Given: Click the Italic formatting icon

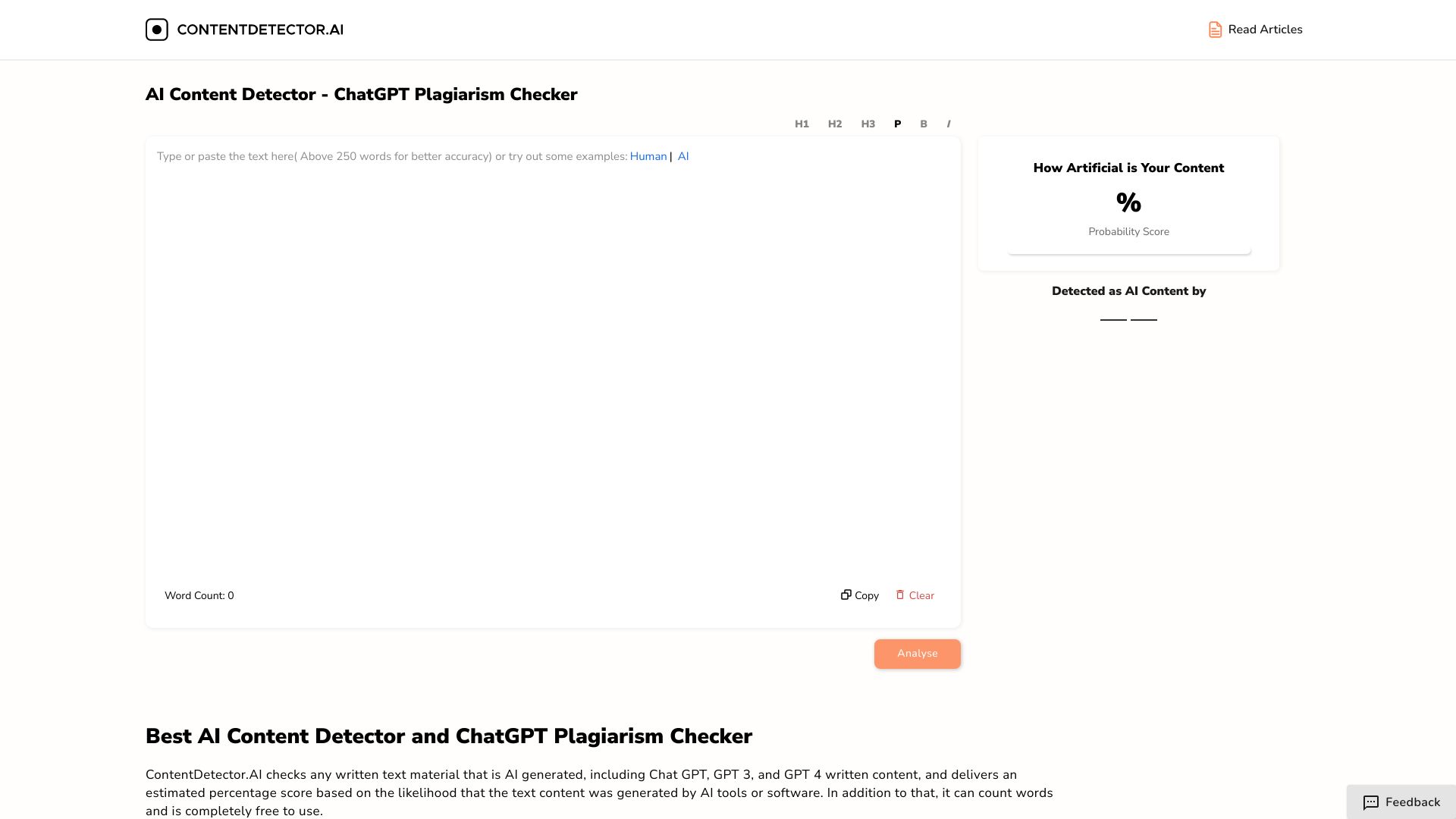Looking at the screenshot, I should point(948,124).
